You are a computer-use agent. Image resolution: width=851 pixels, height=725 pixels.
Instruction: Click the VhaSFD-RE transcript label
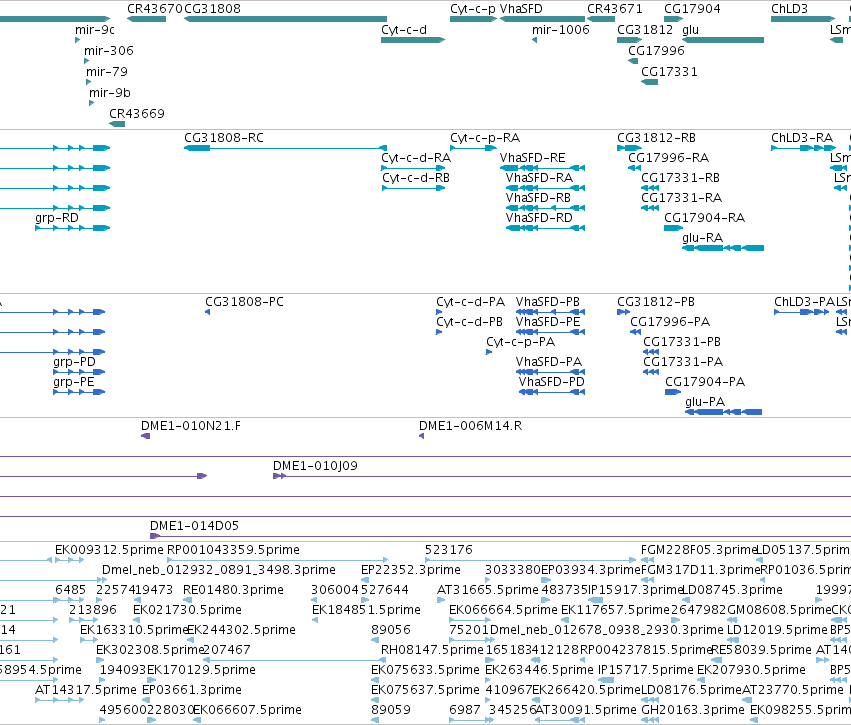tap(532, 158)
